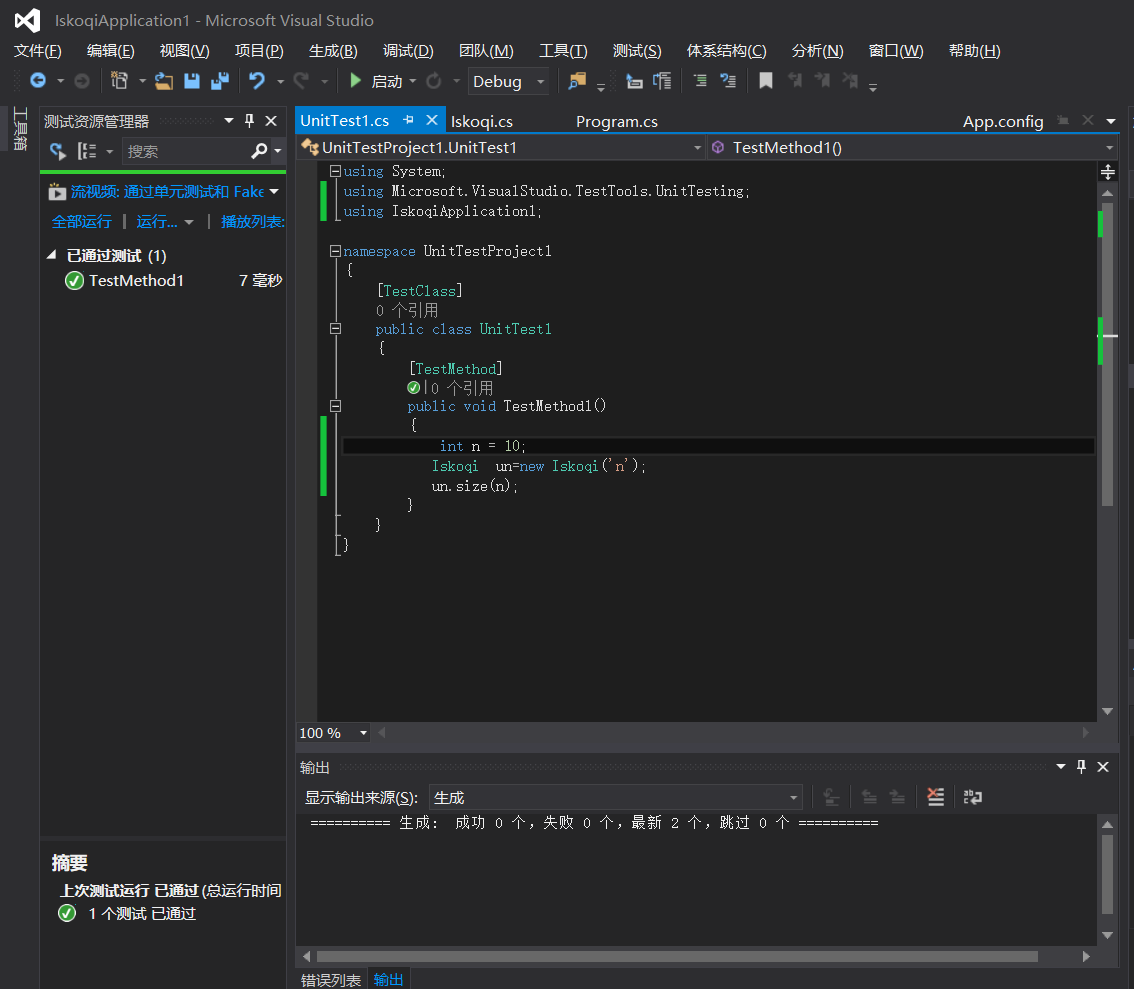This screenshot has height=989, width=1134.
Task: Collapse the TestMethod1 method outlining box
Action: point(336,406)
